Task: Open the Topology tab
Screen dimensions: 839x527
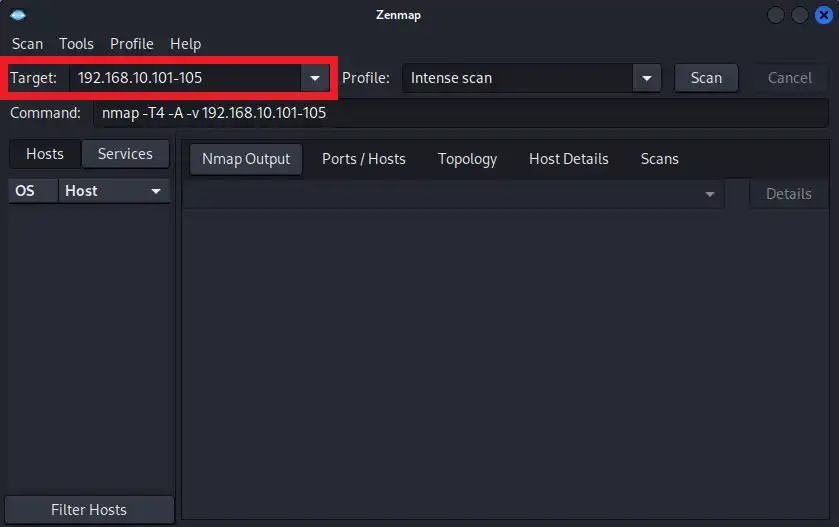Action: pyautogui.click(x=467, y=159)
